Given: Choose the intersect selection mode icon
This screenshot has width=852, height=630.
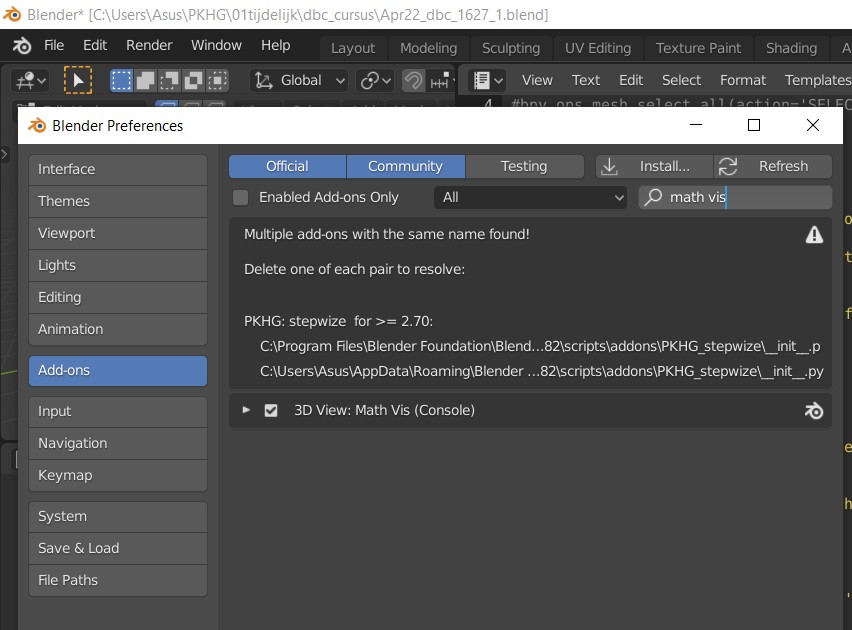Looking at the screenshot, I should tap(217, 80).
